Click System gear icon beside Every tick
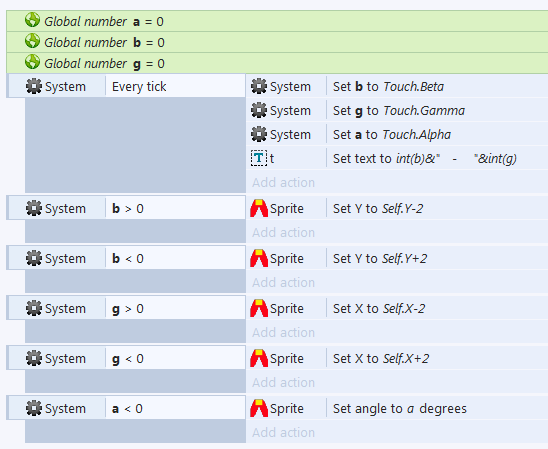The width and height of the screenshot is (548, 449). pos(34,86)
